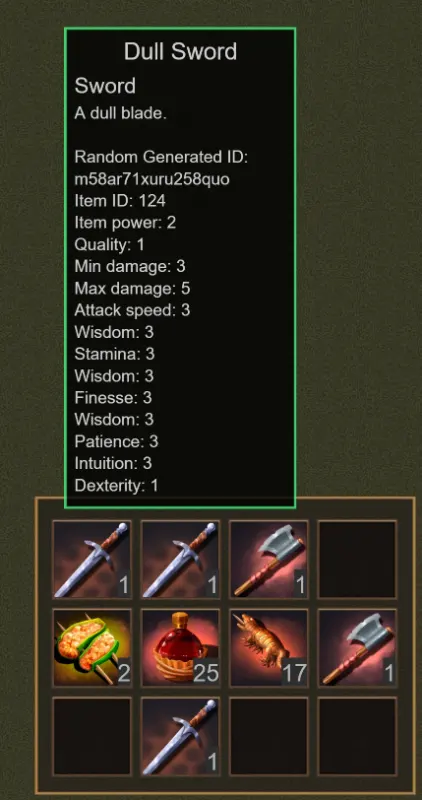
Task: Click the Max damage: 5 stat
Action: pos(132,288)
